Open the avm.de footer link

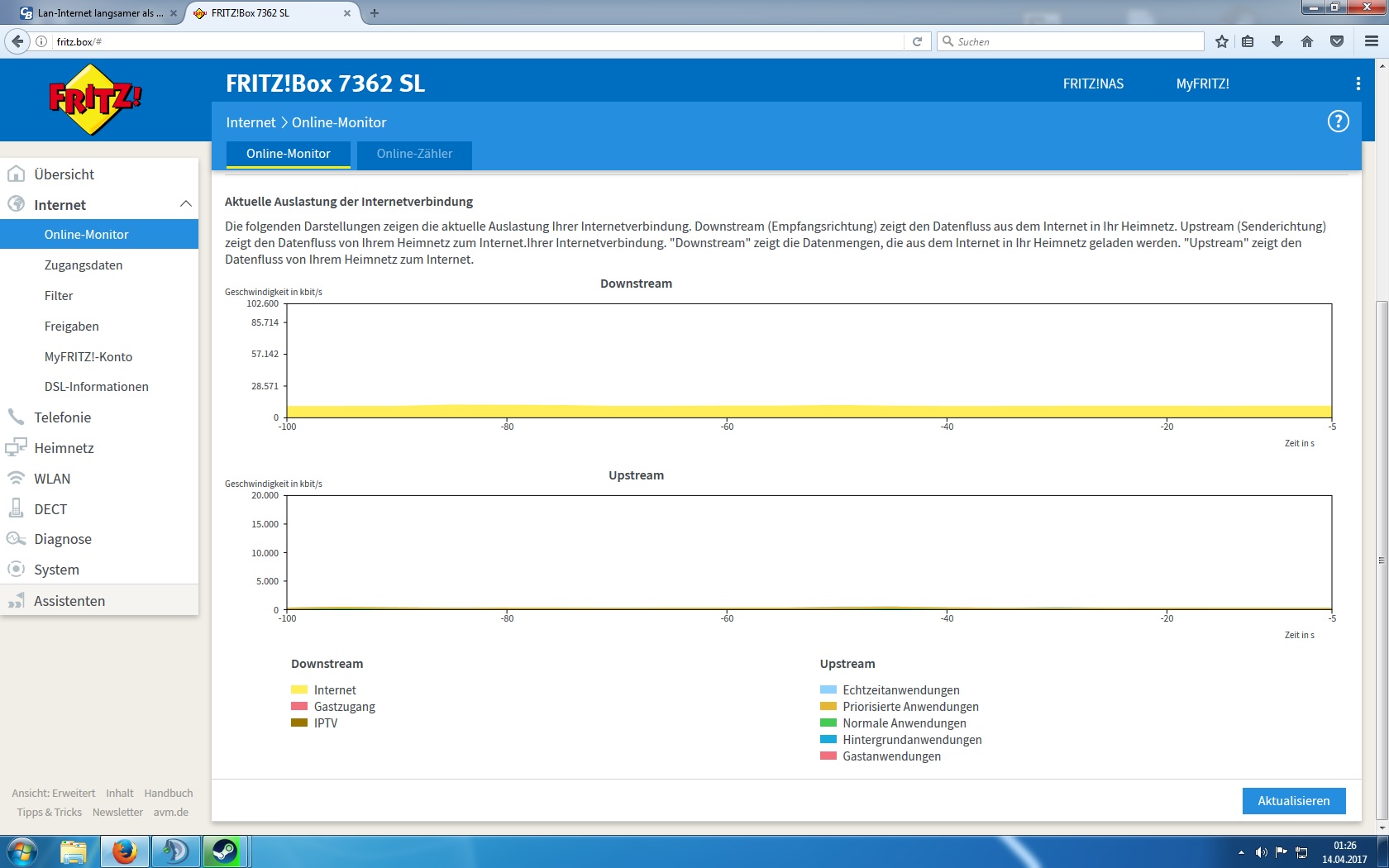171,812
